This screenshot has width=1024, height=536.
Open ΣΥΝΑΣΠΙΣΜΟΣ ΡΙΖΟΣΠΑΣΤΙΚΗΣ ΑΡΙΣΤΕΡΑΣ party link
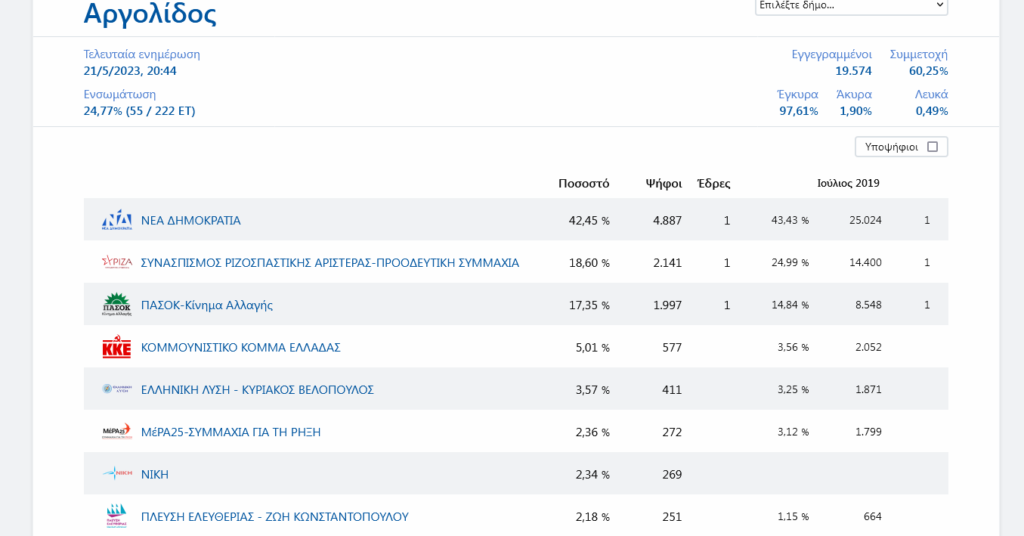tap(330, 263)
